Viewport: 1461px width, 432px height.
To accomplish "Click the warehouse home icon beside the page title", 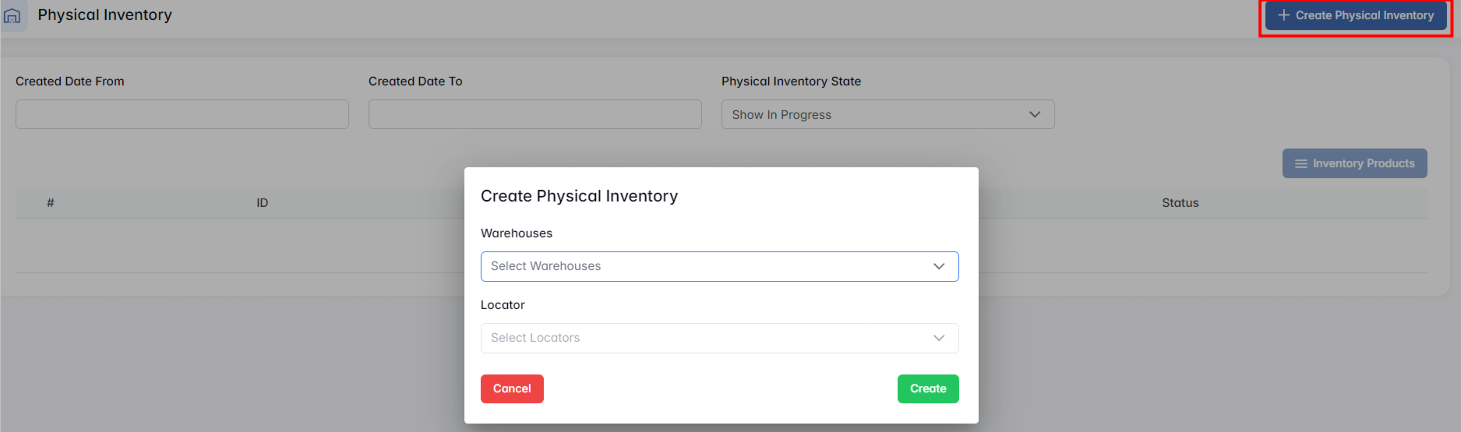I will point(12,16).
